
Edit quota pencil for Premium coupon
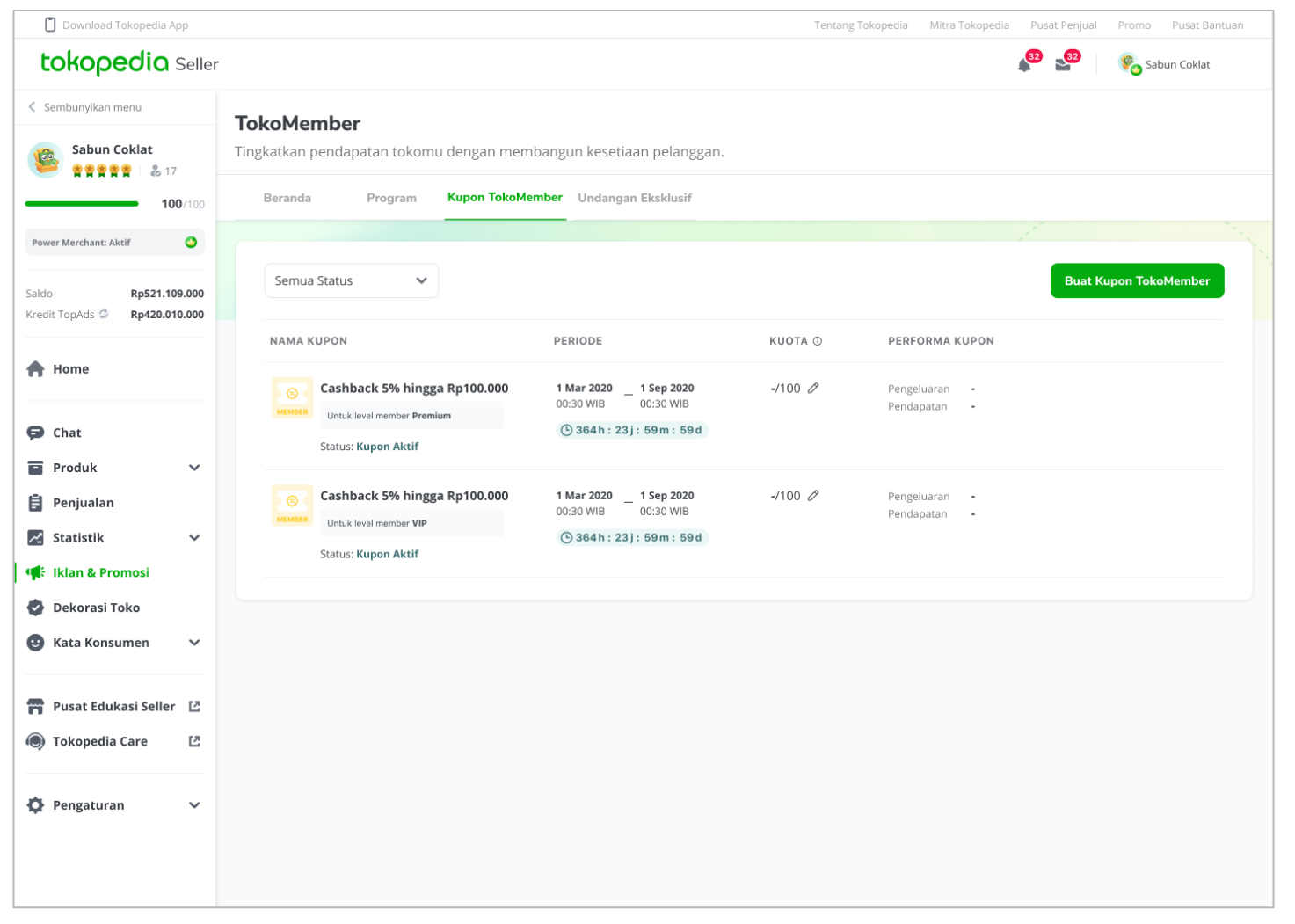(813, 388)
